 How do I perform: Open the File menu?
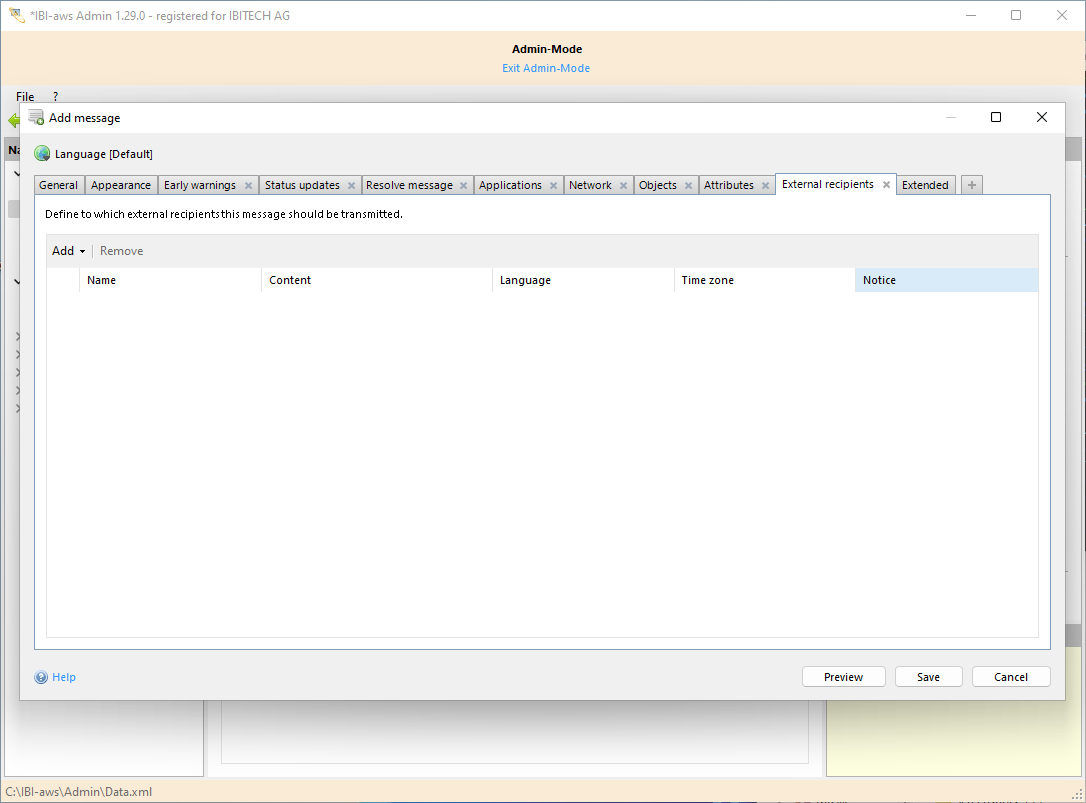coord(25,97)
